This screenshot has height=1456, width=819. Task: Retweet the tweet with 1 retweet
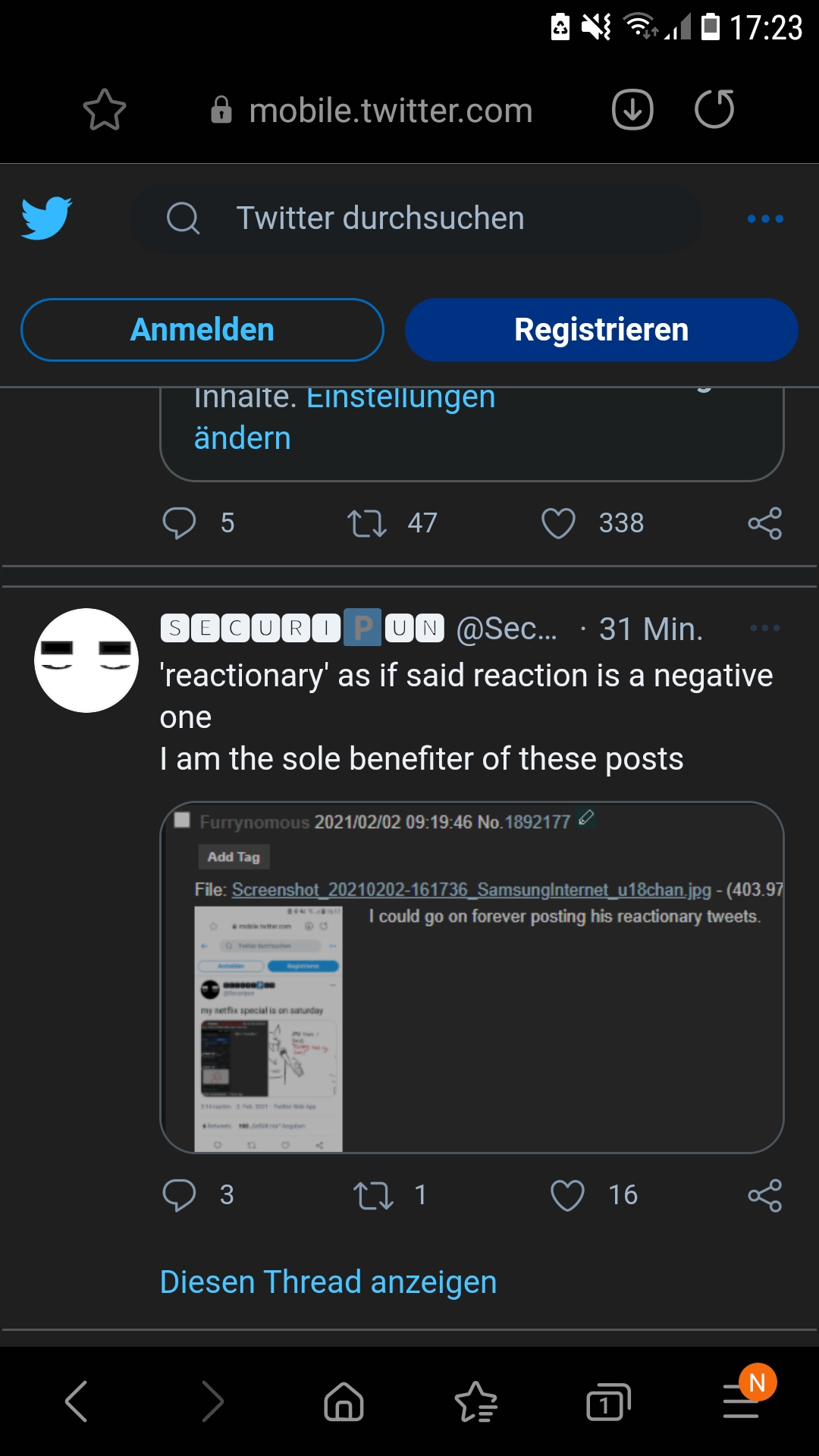click(373, 1196)
